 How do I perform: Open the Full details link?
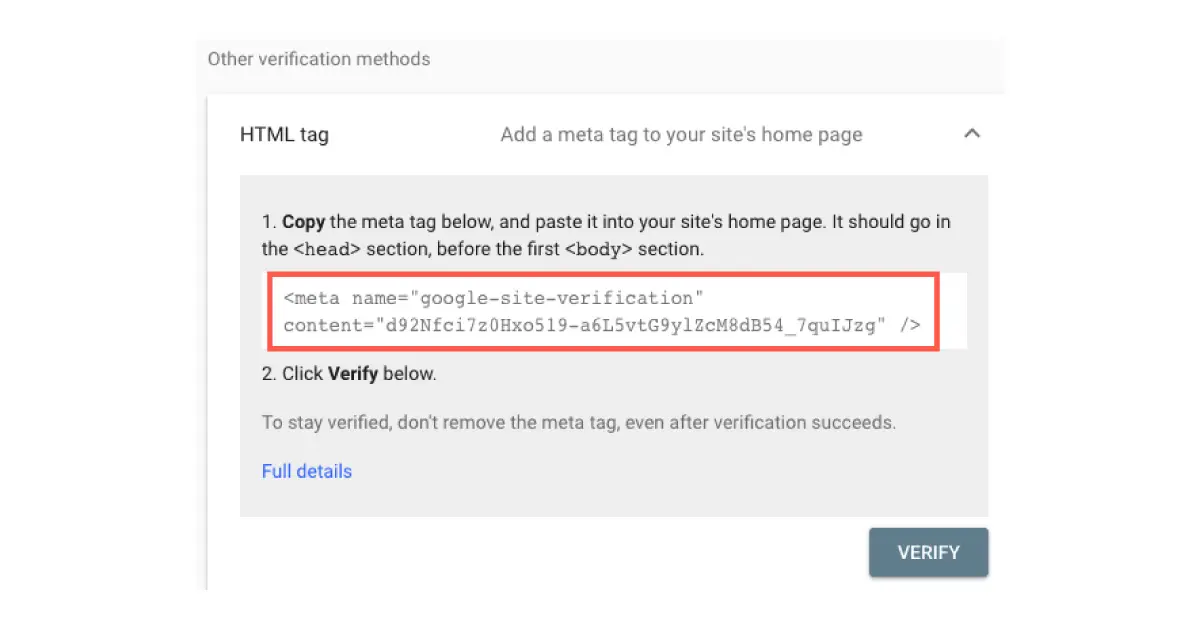[306, 471]
